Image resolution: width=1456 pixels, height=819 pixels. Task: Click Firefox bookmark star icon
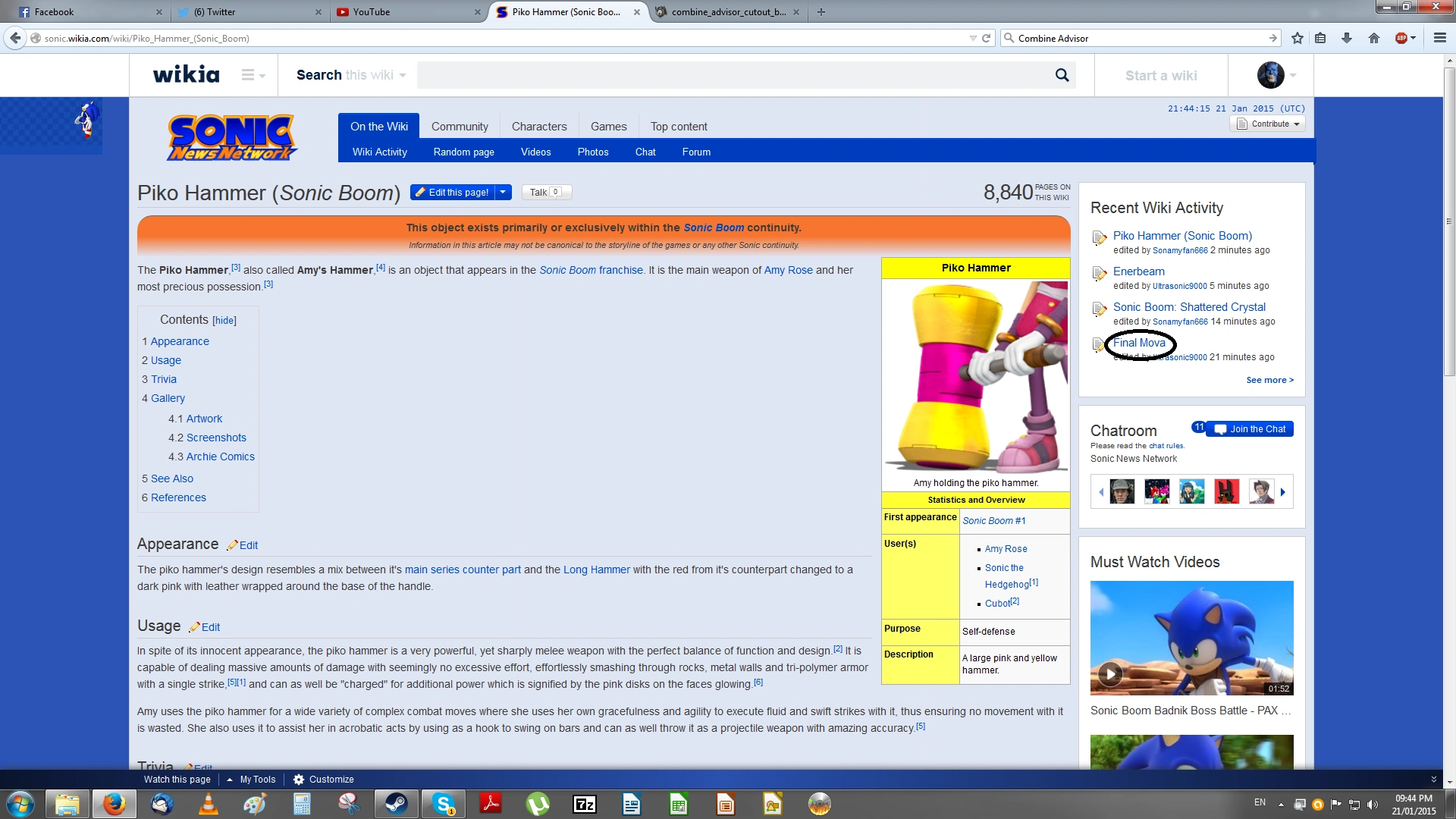coord(1298,38)
